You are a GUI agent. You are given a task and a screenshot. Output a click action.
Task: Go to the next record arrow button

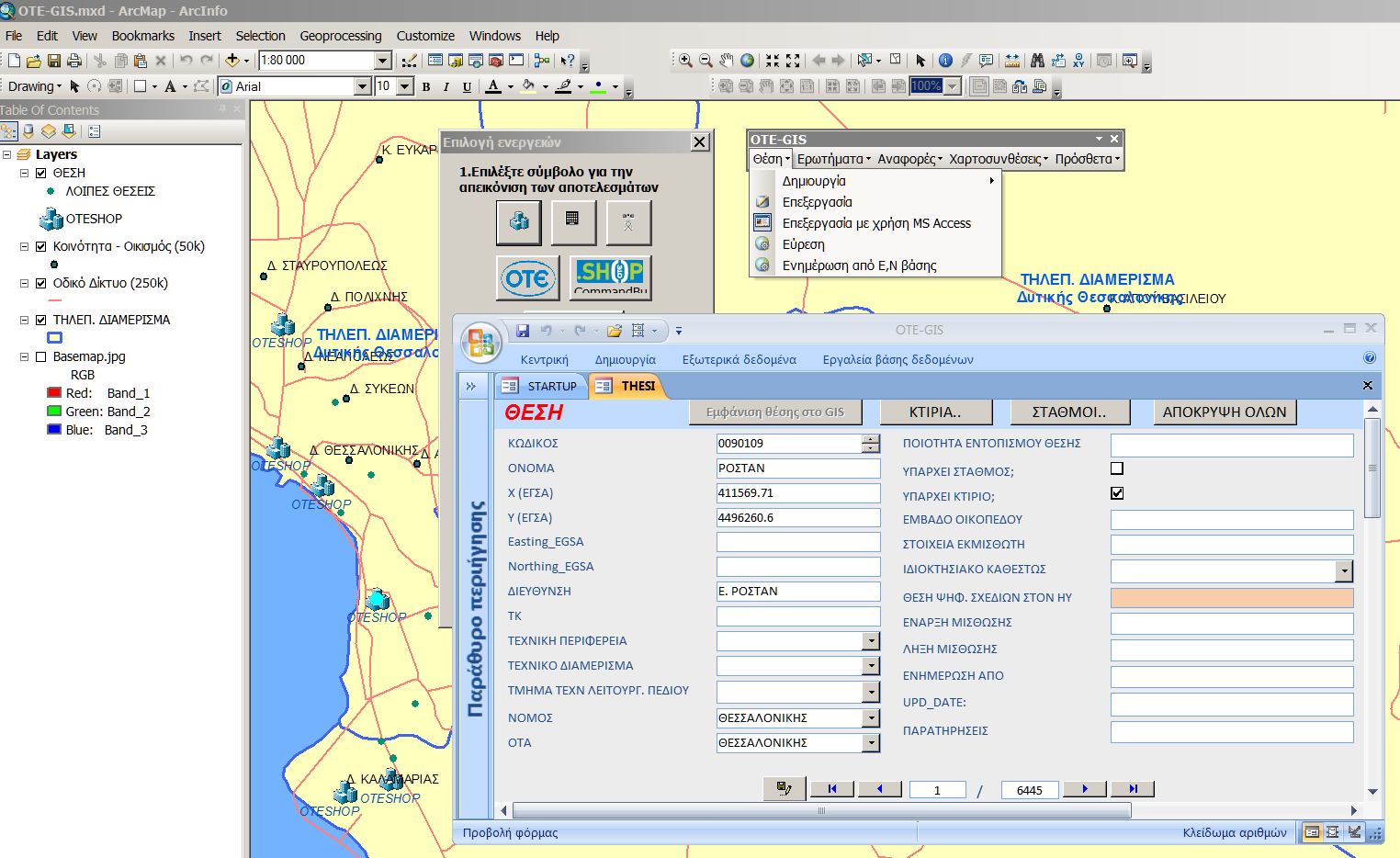click(1085, 789)
